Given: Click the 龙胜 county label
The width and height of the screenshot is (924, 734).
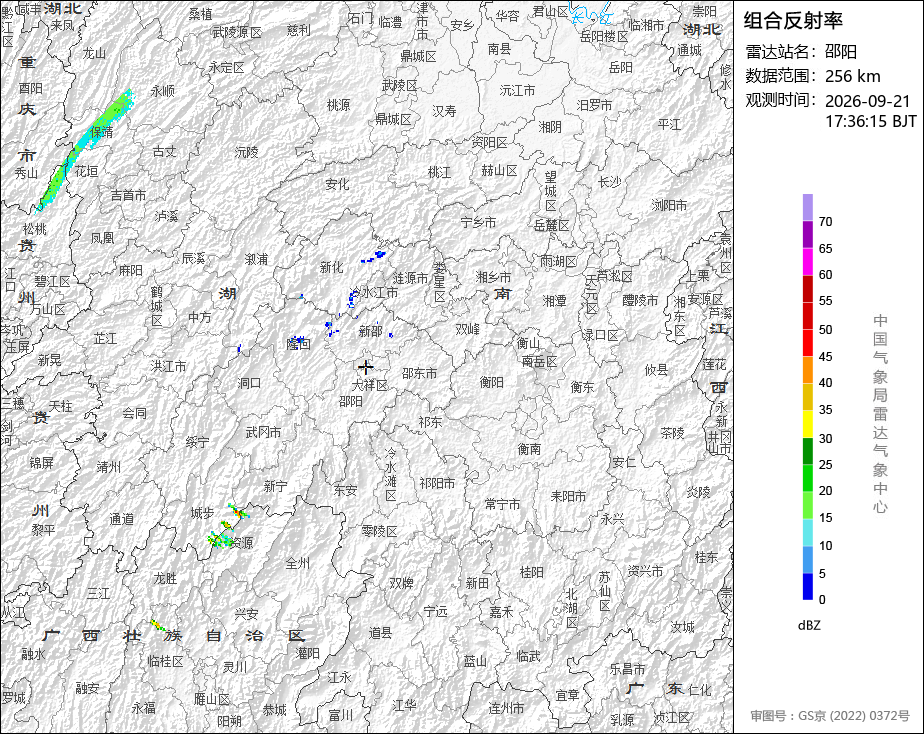Looking at the screenshot, I should click(165, 578).
